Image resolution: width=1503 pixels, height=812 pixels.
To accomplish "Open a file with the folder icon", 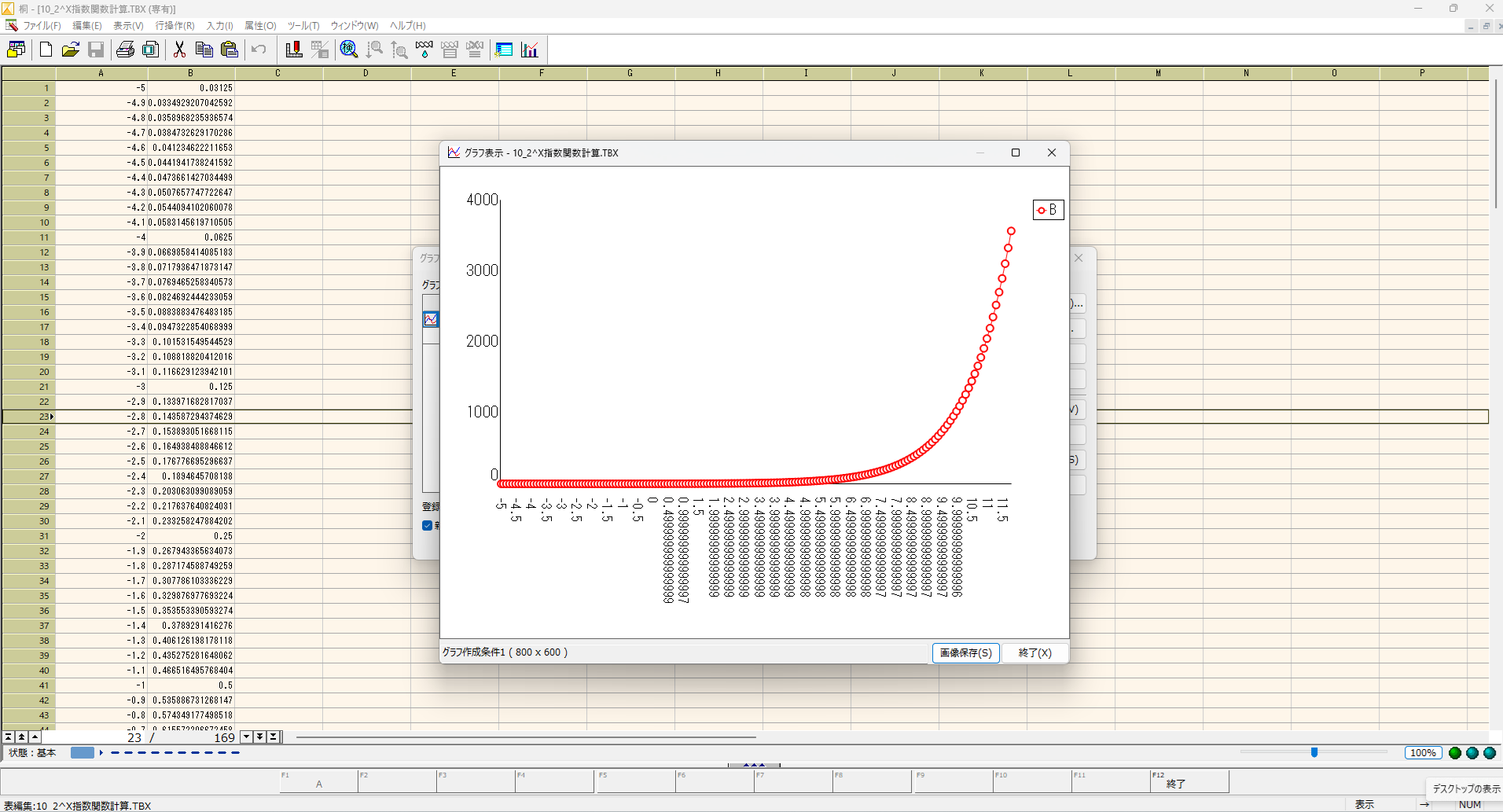I will click(71, 50).
